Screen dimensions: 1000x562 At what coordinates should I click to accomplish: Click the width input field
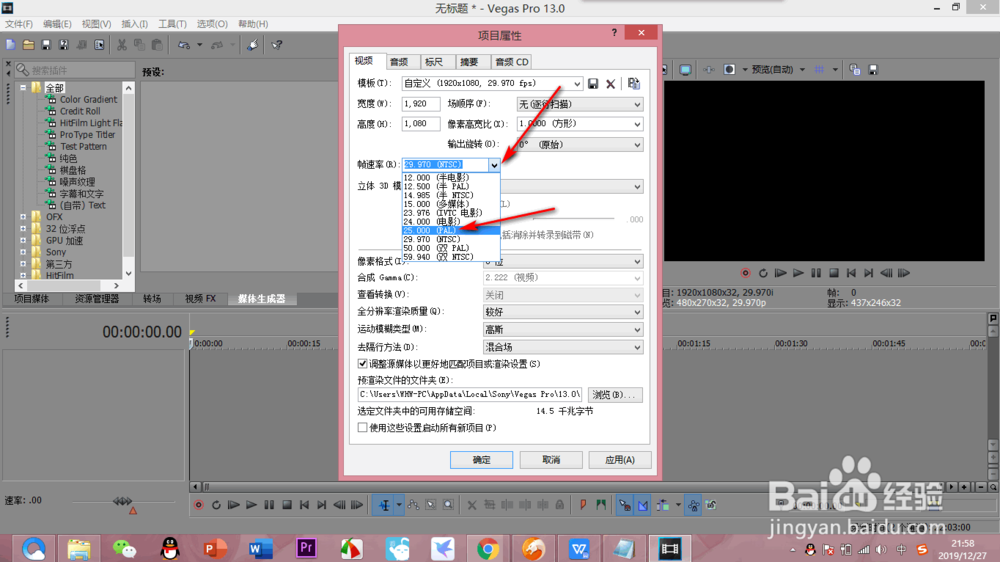[421, 104]
